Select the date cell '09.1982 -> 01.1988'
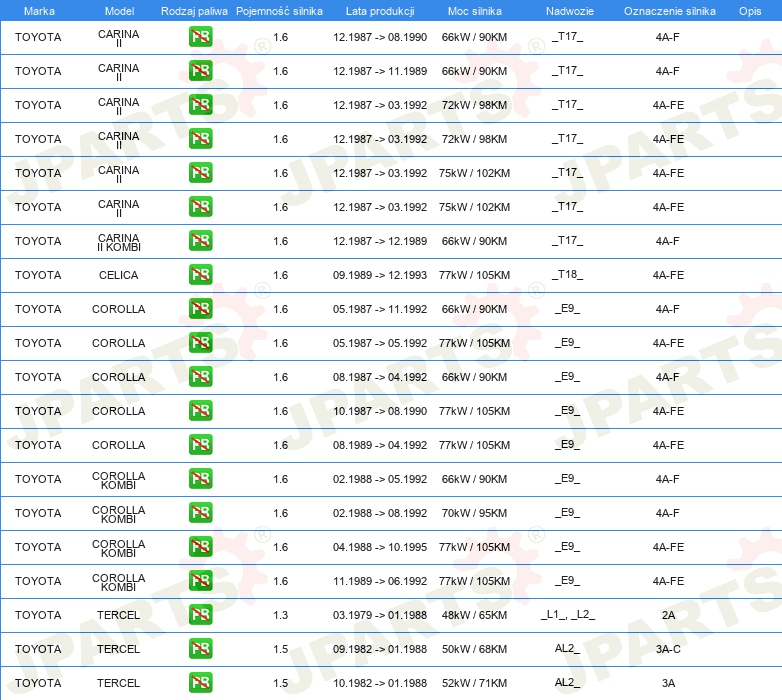The height and width of the screenshot is (700, 782). tap(380, 649)
